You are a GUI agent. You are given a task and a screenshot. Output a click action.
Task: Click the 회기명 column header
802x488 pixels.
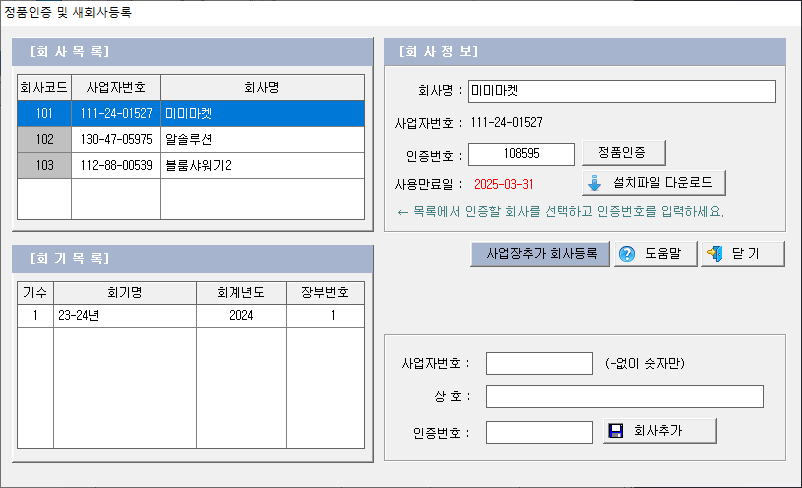tap(125, 293)
